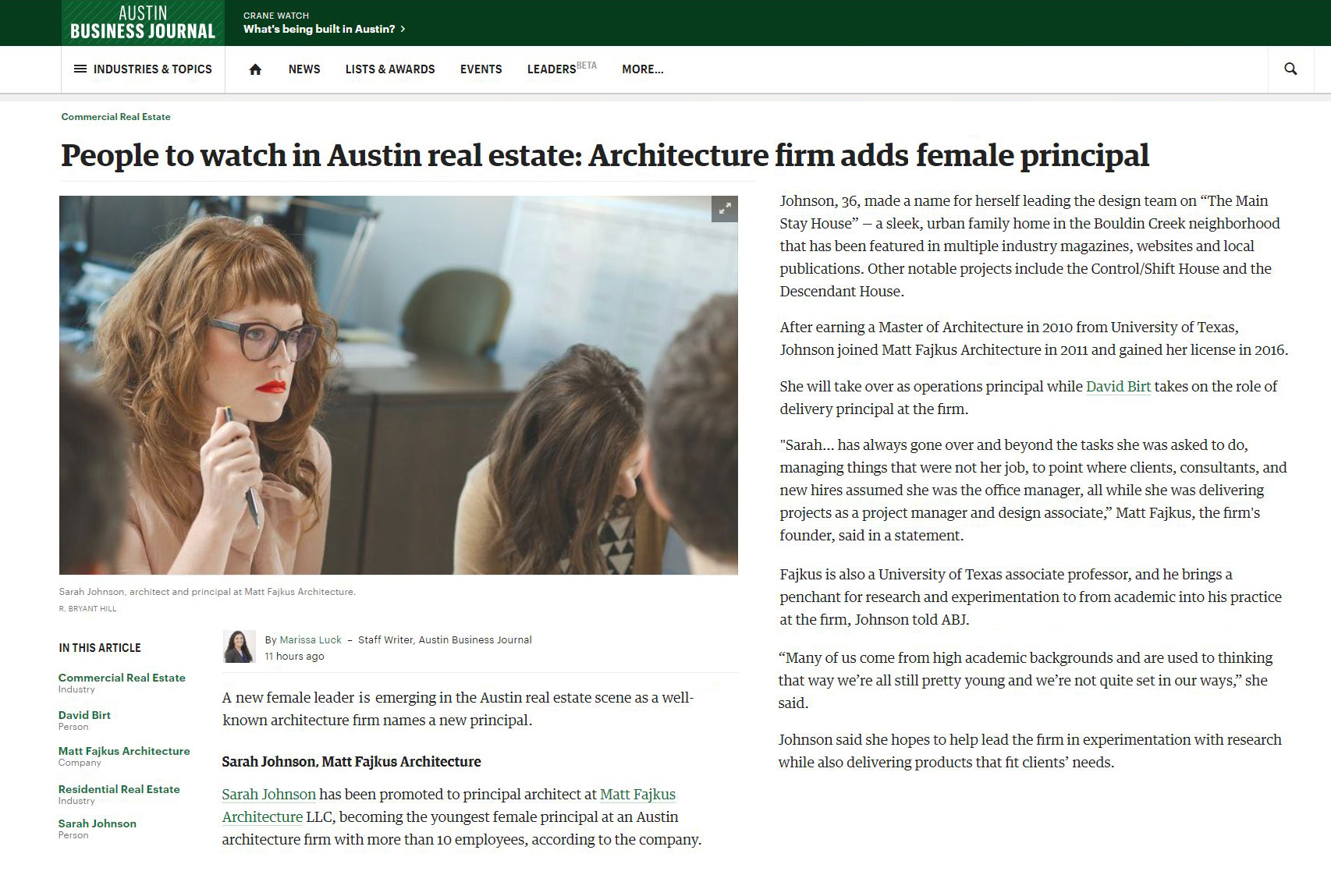The height and width of the screenshot is (896, 1331).
Task: Open the Events menu item
Action: (481, 69)
